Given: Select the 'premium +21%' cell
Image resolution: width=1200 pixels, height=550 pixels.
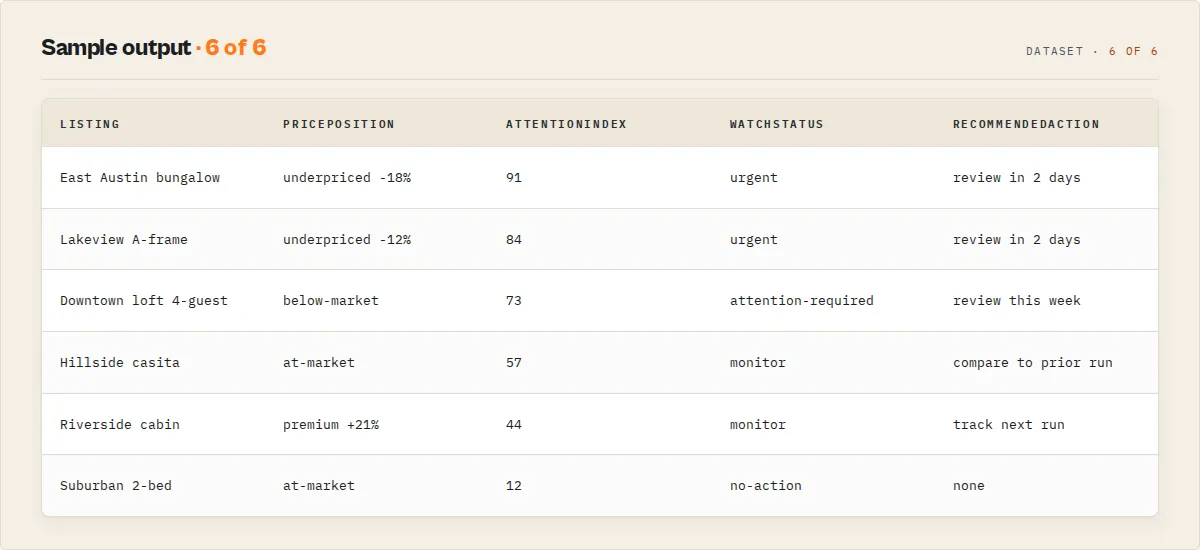Looking at the screenshot, I should click(x=331, y=425).
